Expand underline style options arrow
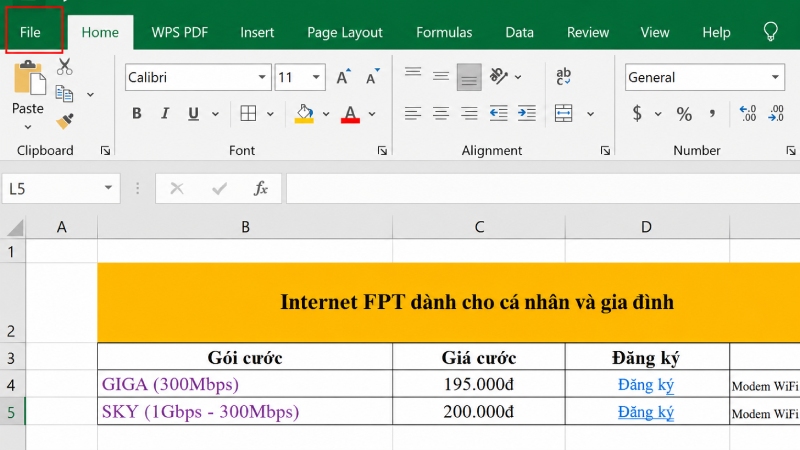800x450 pixels. [215, 114]
